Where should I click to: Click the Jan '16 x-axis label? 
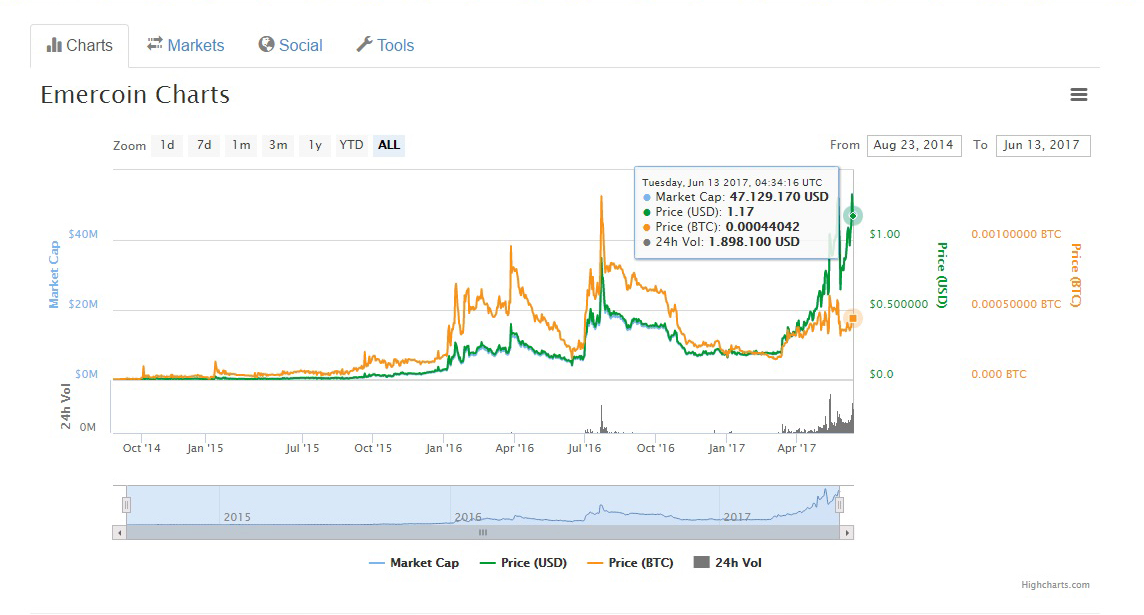point(444,449)
